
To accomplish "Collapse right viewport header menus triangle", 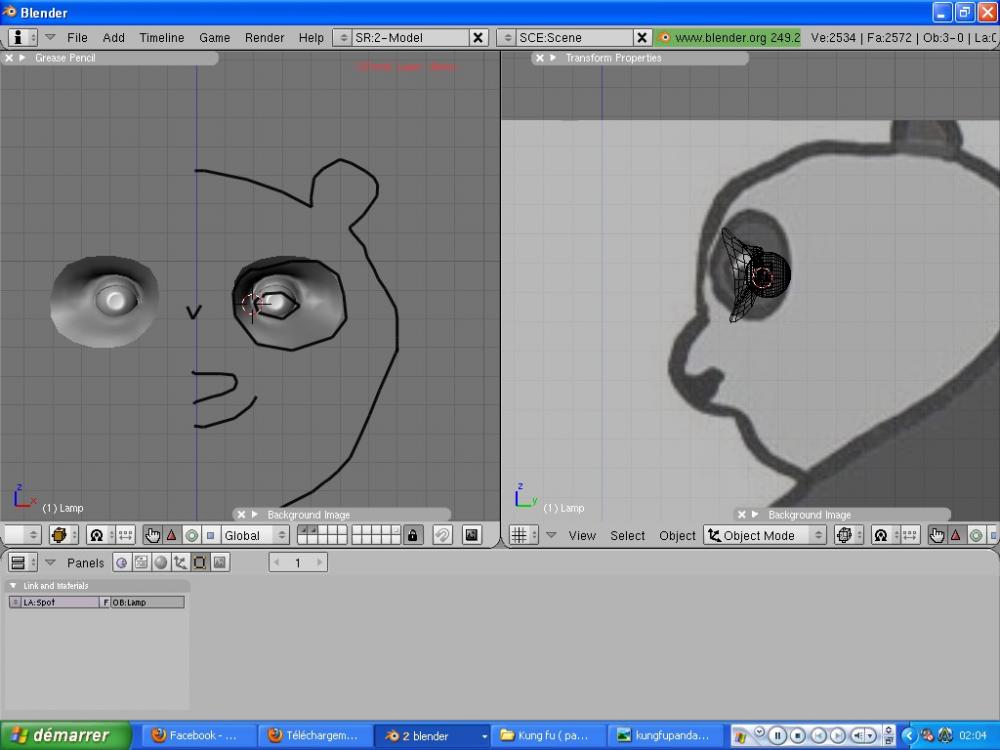I will tap(552, 535).
